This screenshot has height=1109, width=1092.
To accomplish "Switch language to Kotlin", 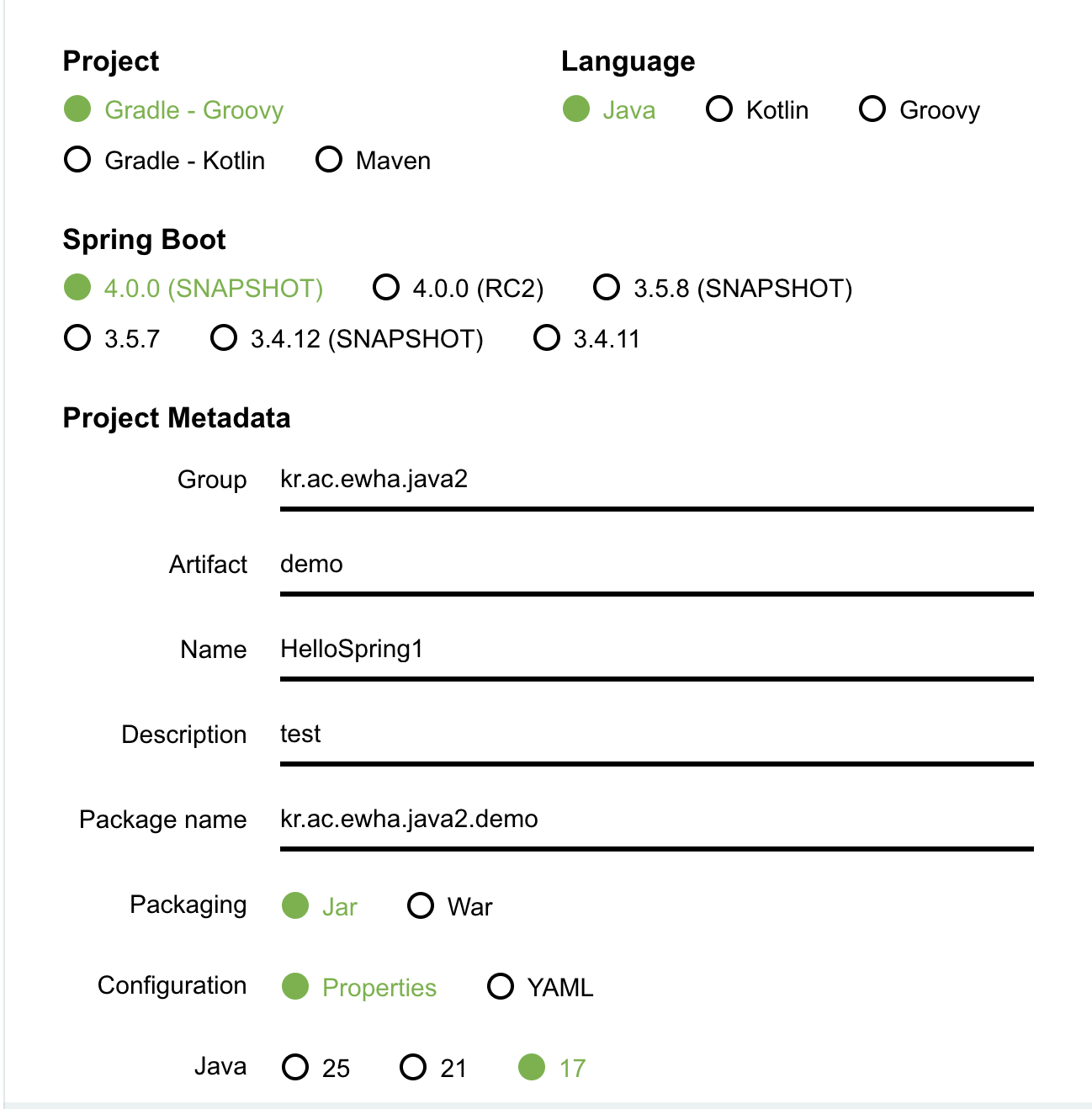I will (719, 109).
